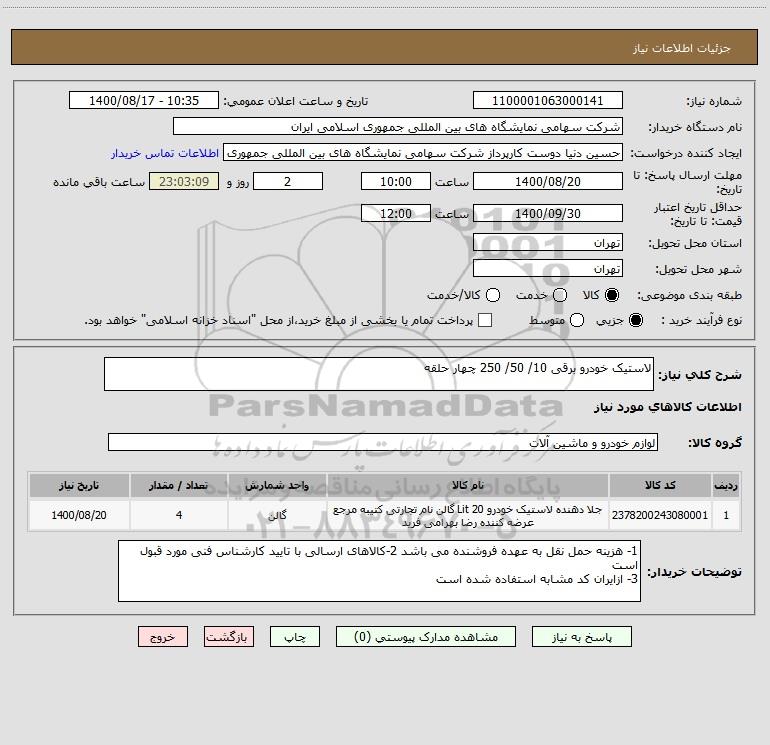Click the deadline time field 10:00
This screenshot has width=770, height=745.
pyautogui.click(x=396, y=181)
